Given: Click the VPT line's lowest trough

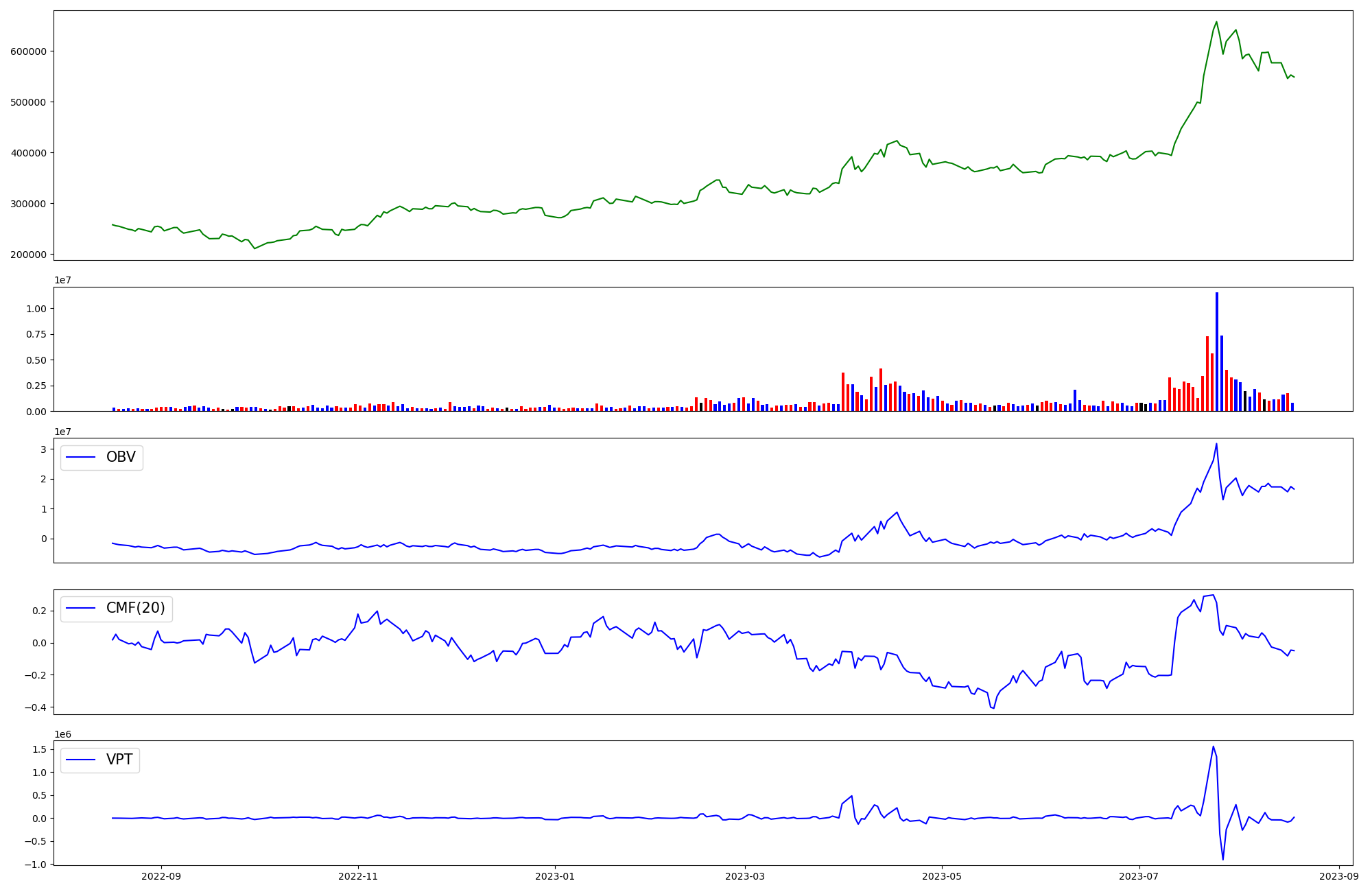Looking at the screenshot, I should (x=1222, y=859).
